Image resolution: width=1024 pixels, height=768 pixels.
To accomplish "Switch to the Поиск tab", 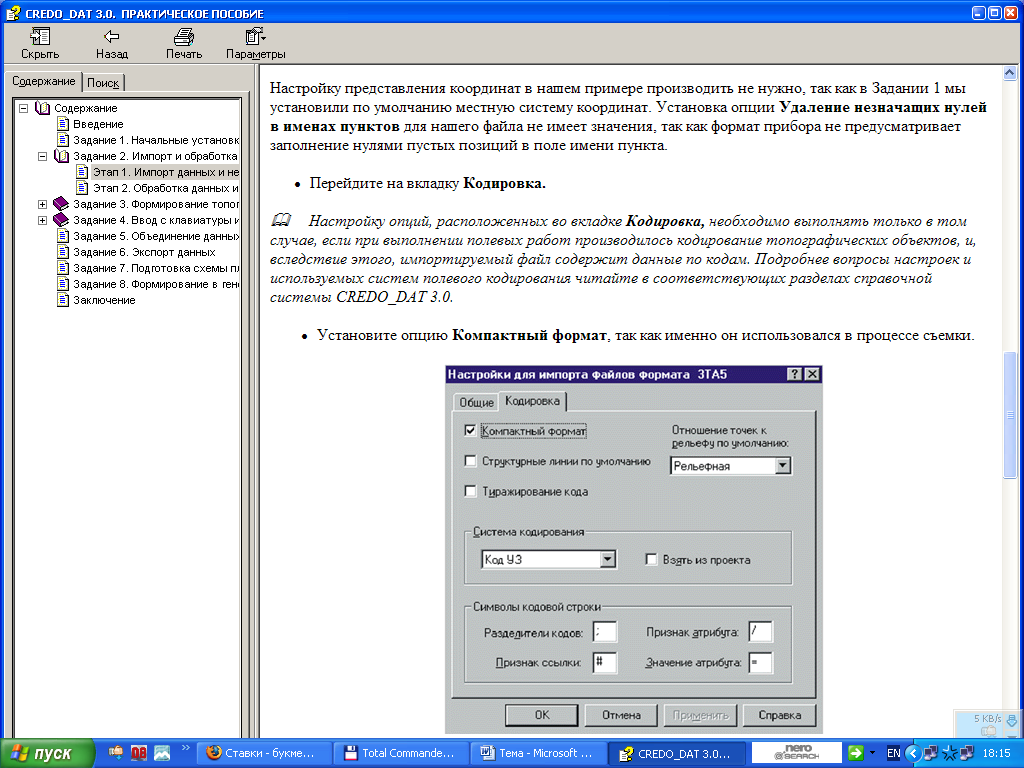I will (x=103, y=83).
